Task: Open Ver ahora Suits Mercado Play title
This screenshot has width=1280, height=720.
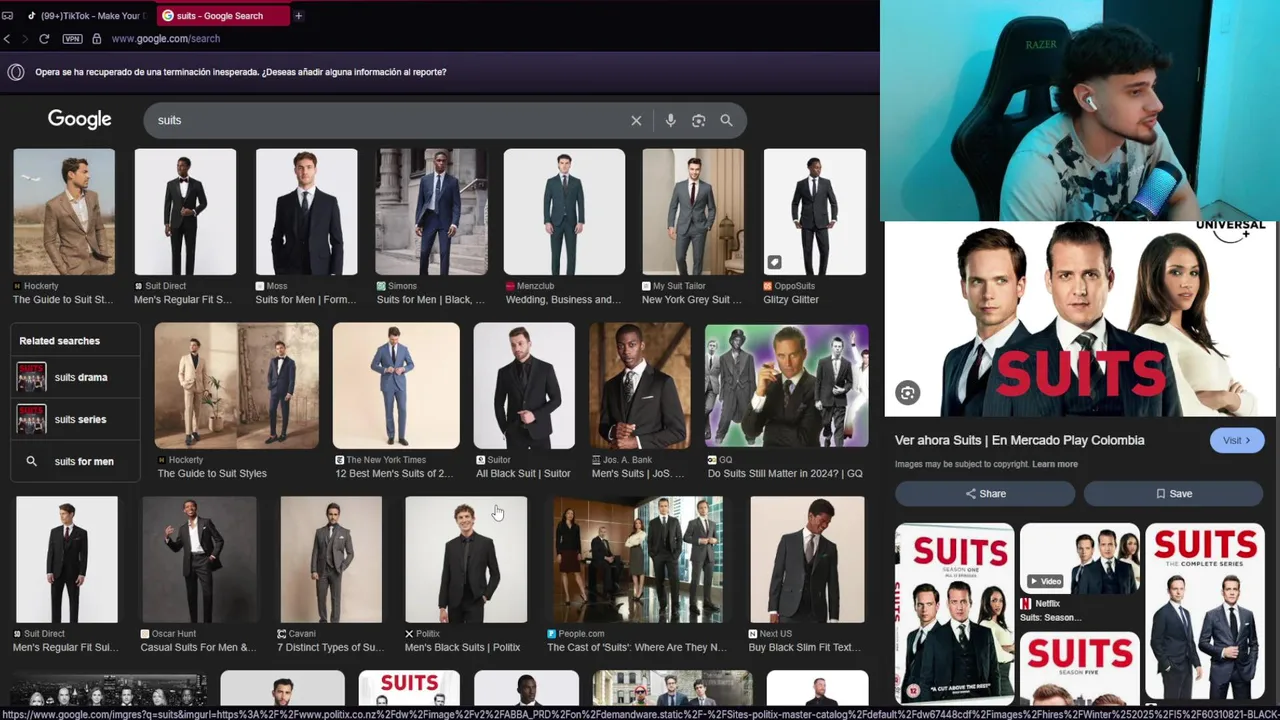Action: [x=1019, y=440]
